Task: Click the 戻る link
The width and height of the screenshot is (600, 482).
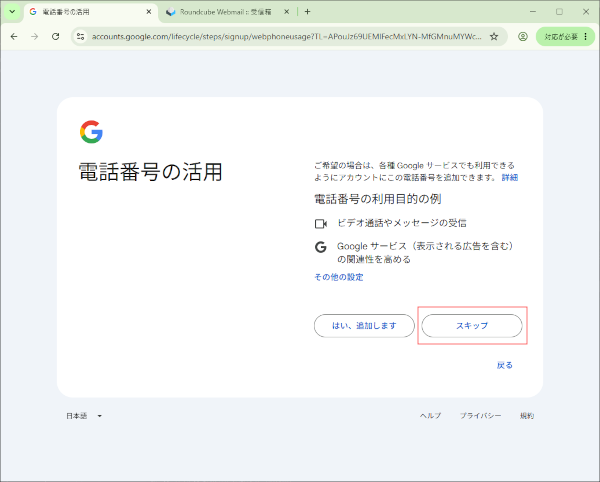Action: 504,365
